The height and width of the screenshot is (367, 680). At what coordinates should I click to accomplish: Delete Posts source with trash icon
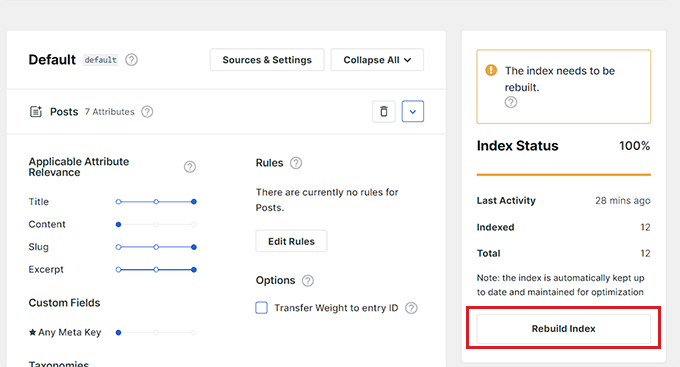pyautogui.click(x=384, y=112)
